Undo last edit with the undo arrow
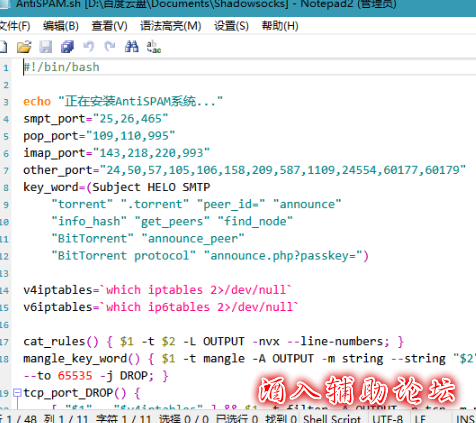The height and width of the screenshot is (423, 476). pos(88,47)
